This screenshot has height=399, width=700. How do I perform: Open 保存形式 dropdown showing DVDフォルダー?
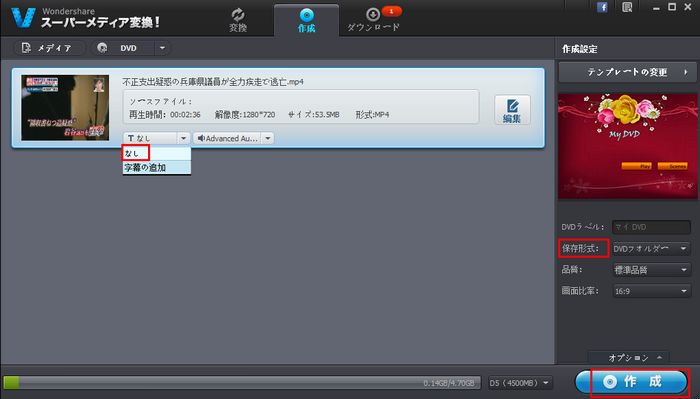pyautogui.click(x=651, y=249)
